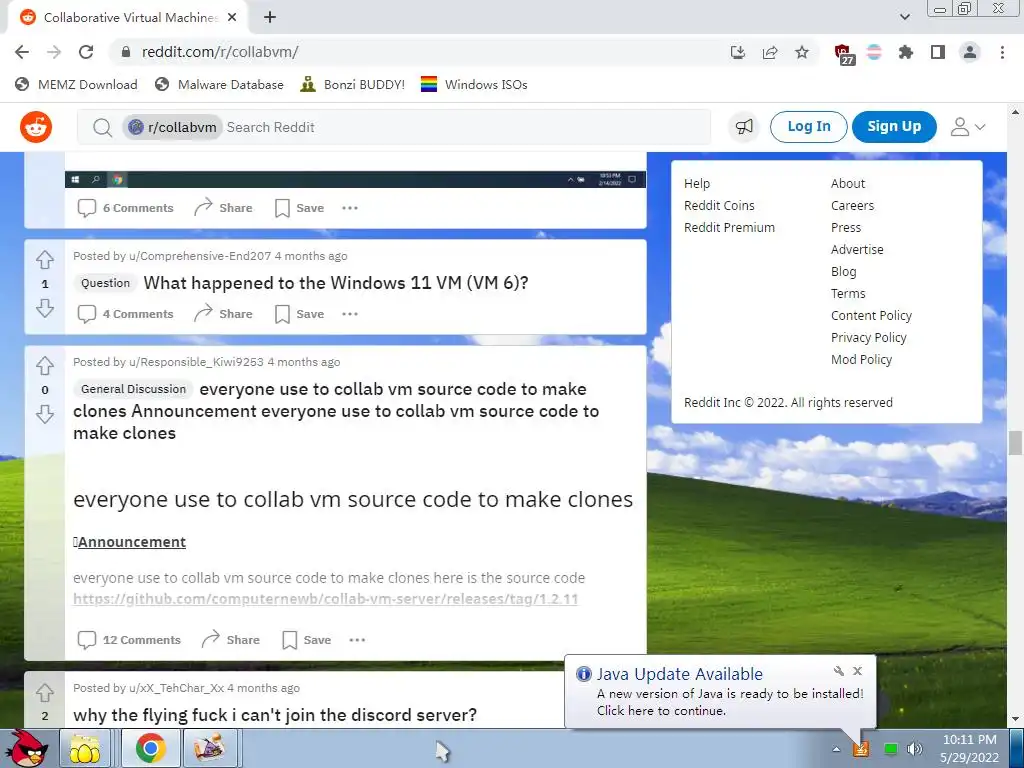Open the Privacy Policy footer link

click(869, 338)
